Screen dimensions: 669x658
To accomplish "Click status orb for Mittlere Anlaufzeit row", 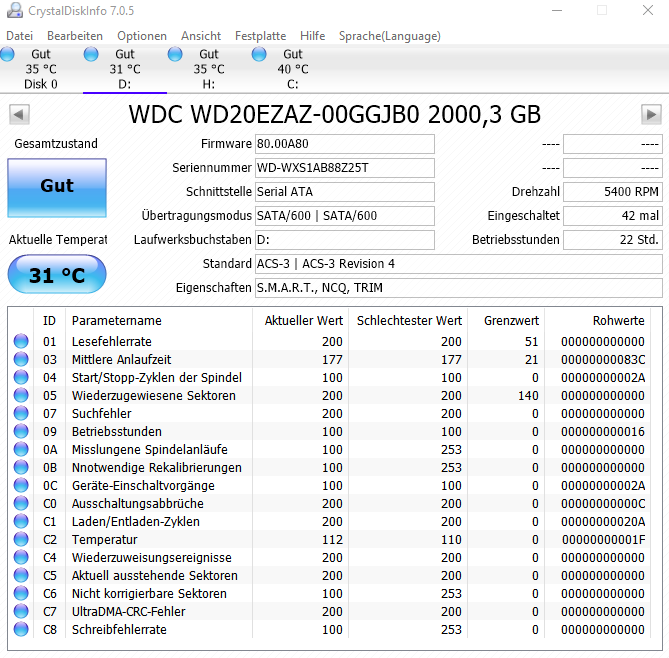I will coord(21,359).
